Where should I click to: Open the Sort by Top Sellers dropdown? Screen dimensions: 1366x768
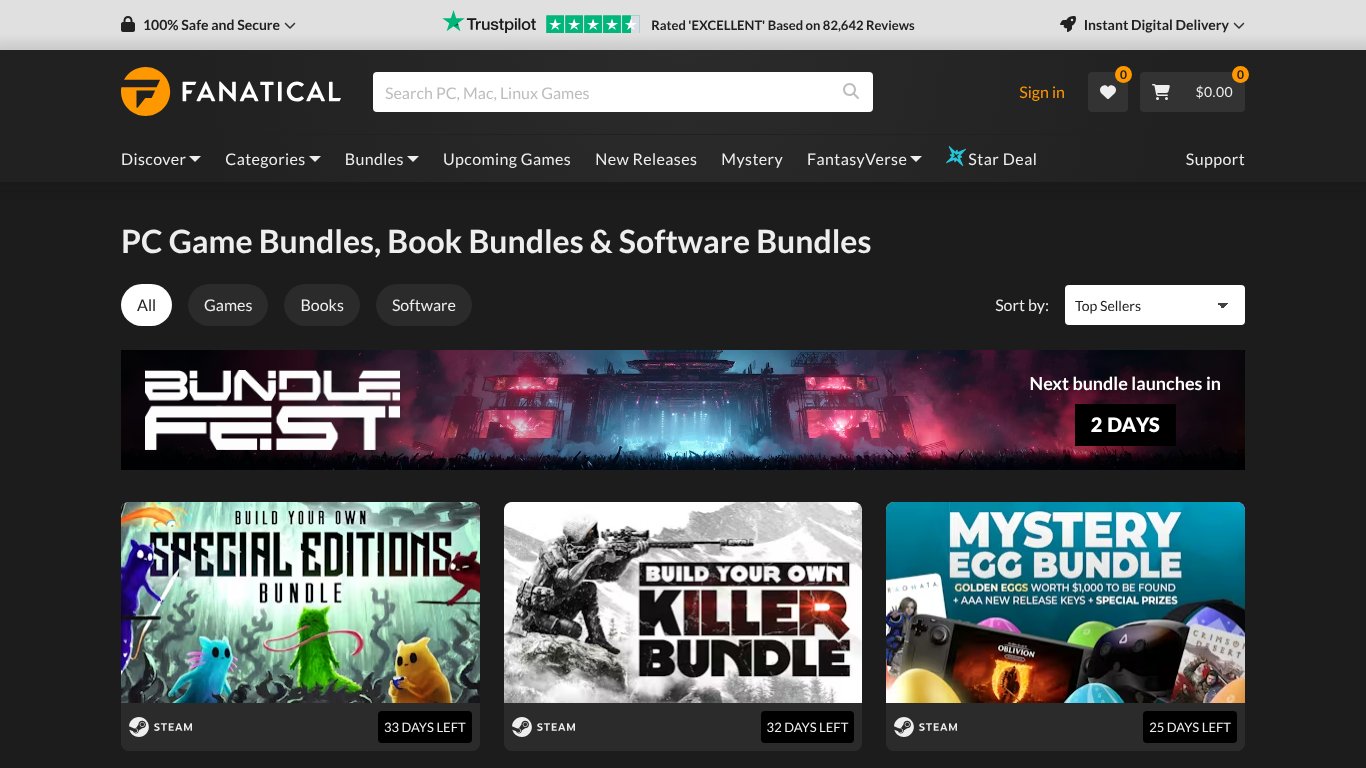point(1155,305)
